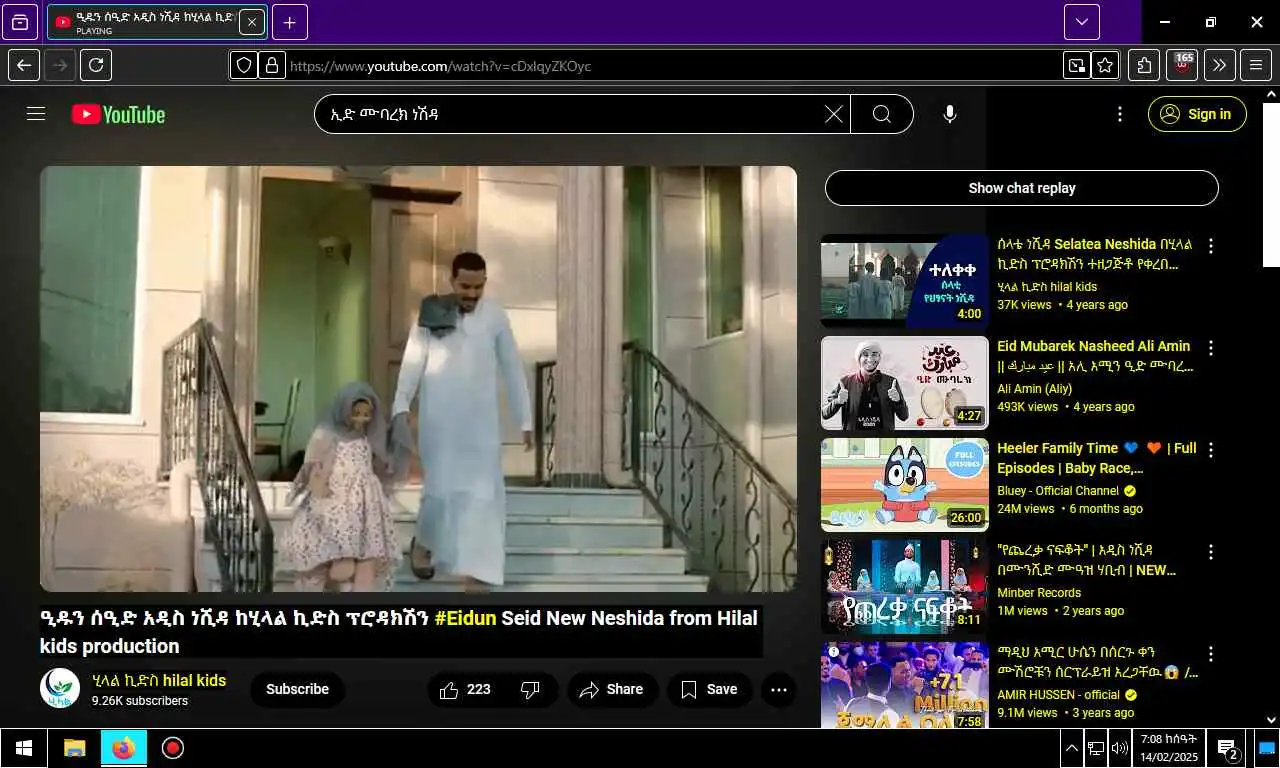Open notification center with 2 badge
Viewport: 1280px width, 768px height.
point(1227,748)
